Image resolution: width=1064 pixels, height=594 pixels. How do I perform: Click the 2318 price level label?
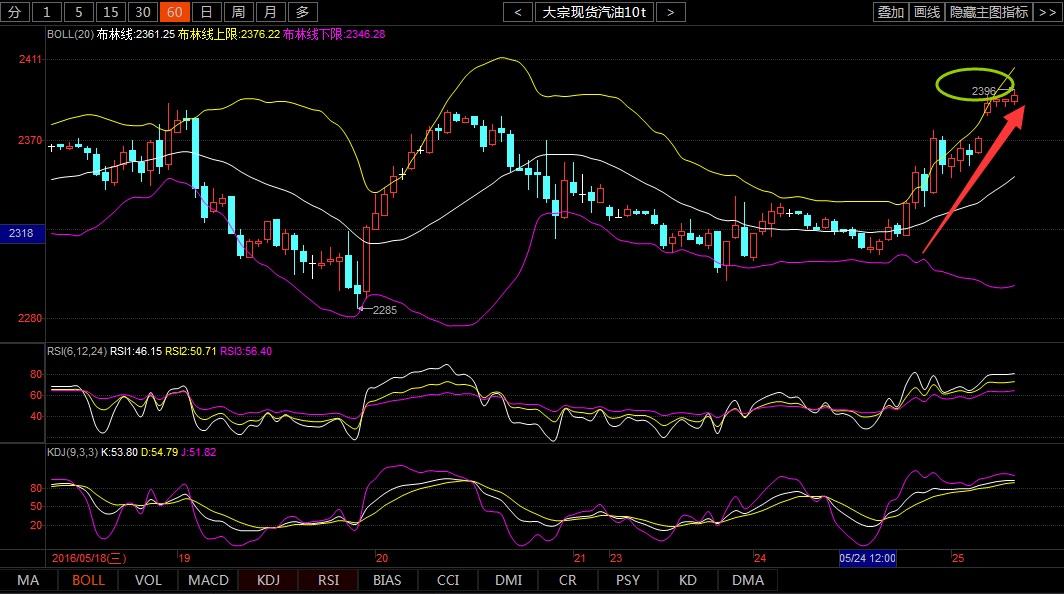point(21,233)
